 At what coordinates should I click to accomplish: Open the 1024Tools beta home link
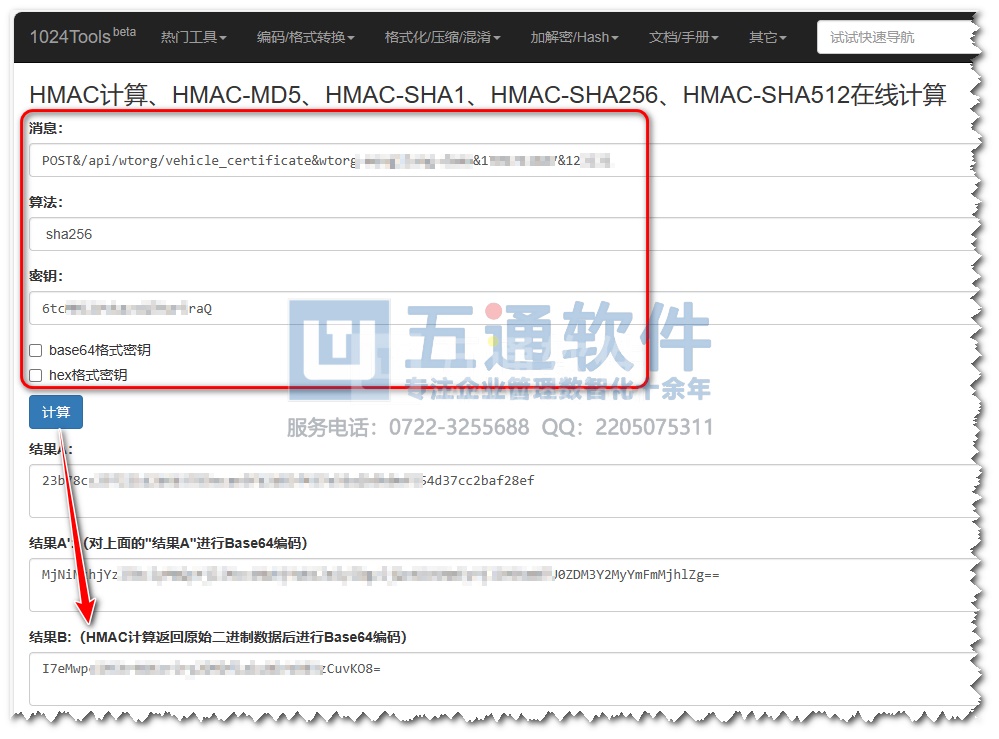click(83, 36)
